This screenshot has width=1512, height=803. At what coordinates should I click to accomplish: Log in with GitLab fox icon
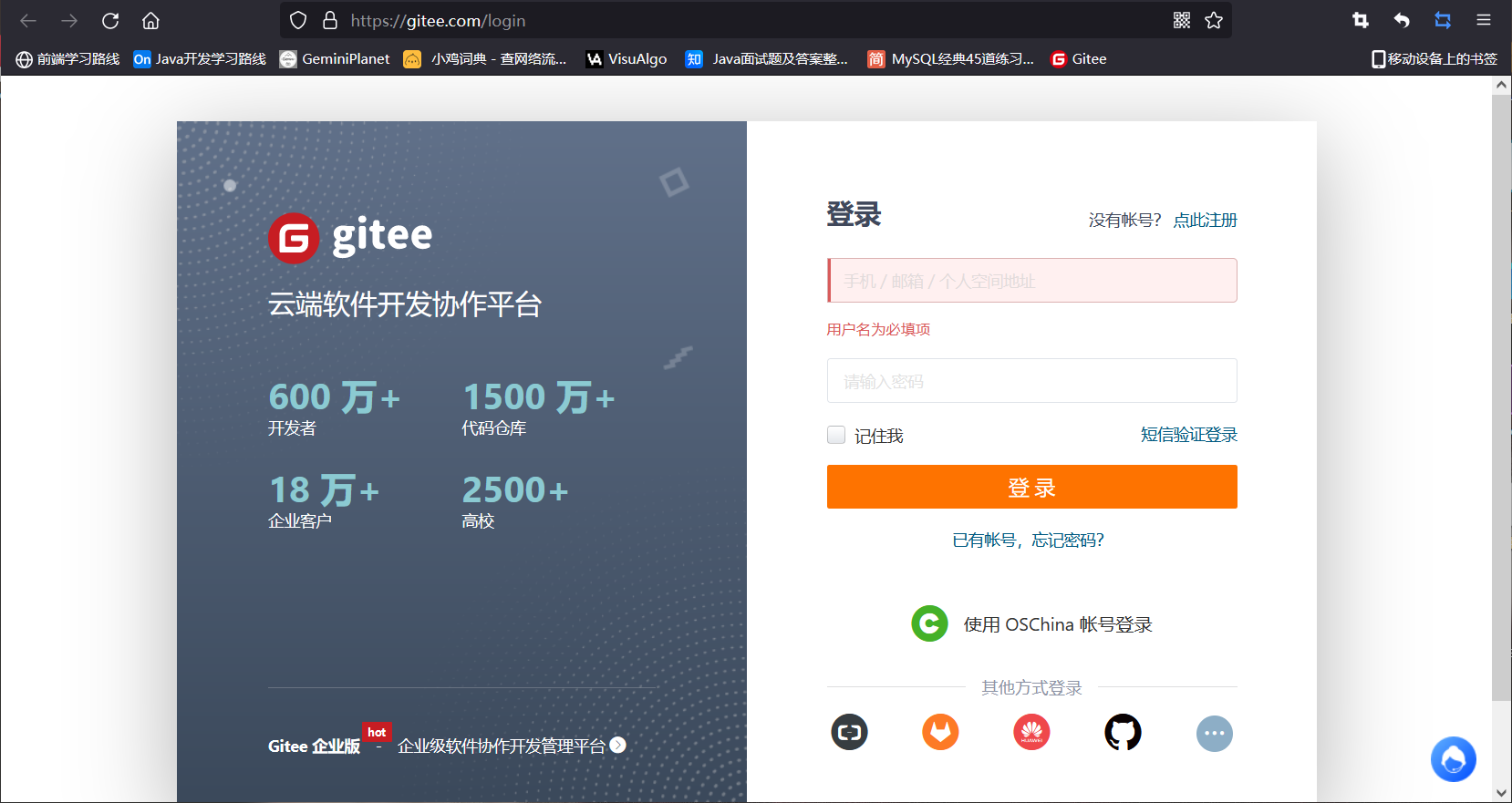(x=940, y=732)
